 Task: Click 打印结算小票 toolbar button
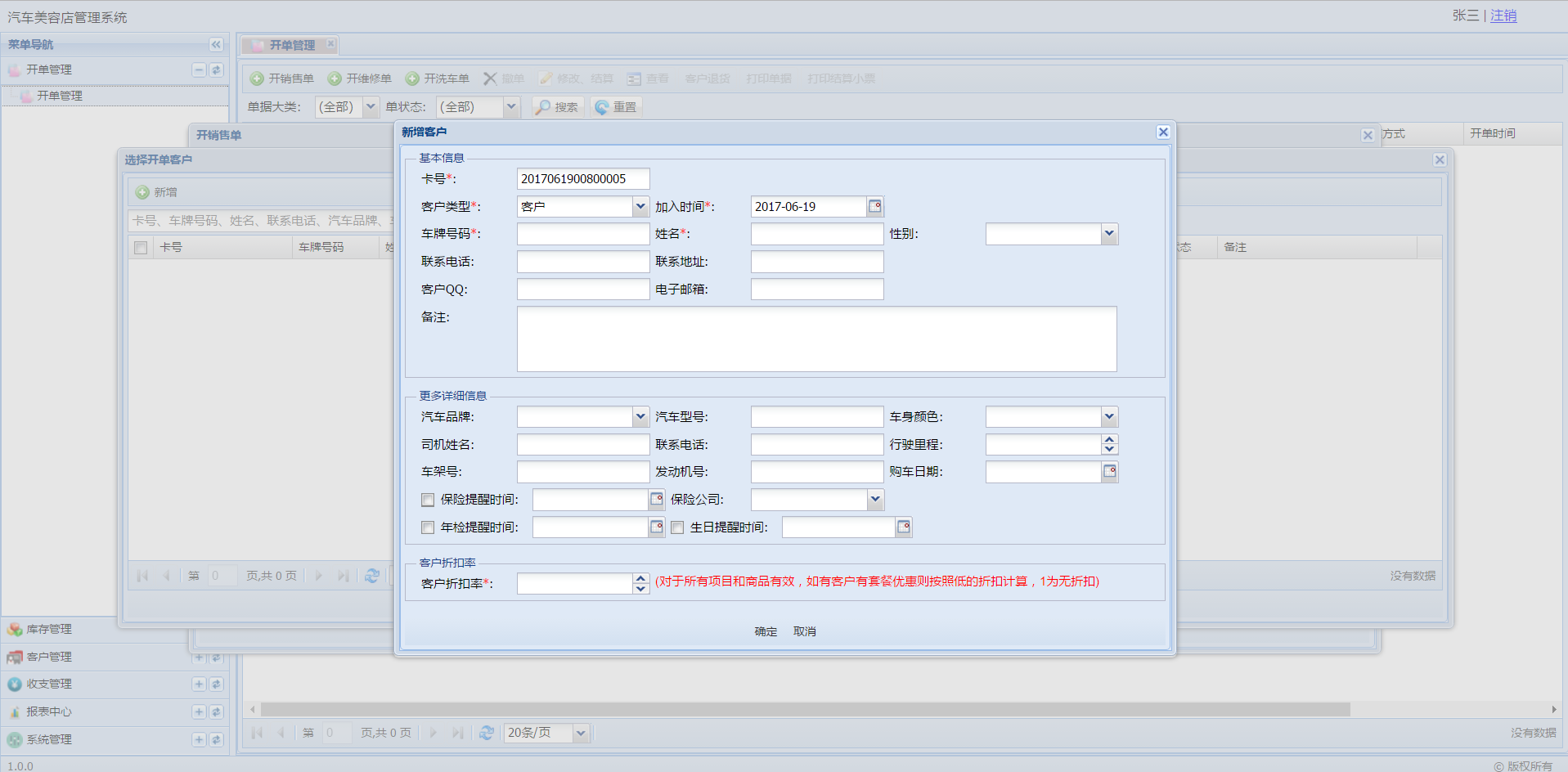pyautogui.click(x=841, y=79)
